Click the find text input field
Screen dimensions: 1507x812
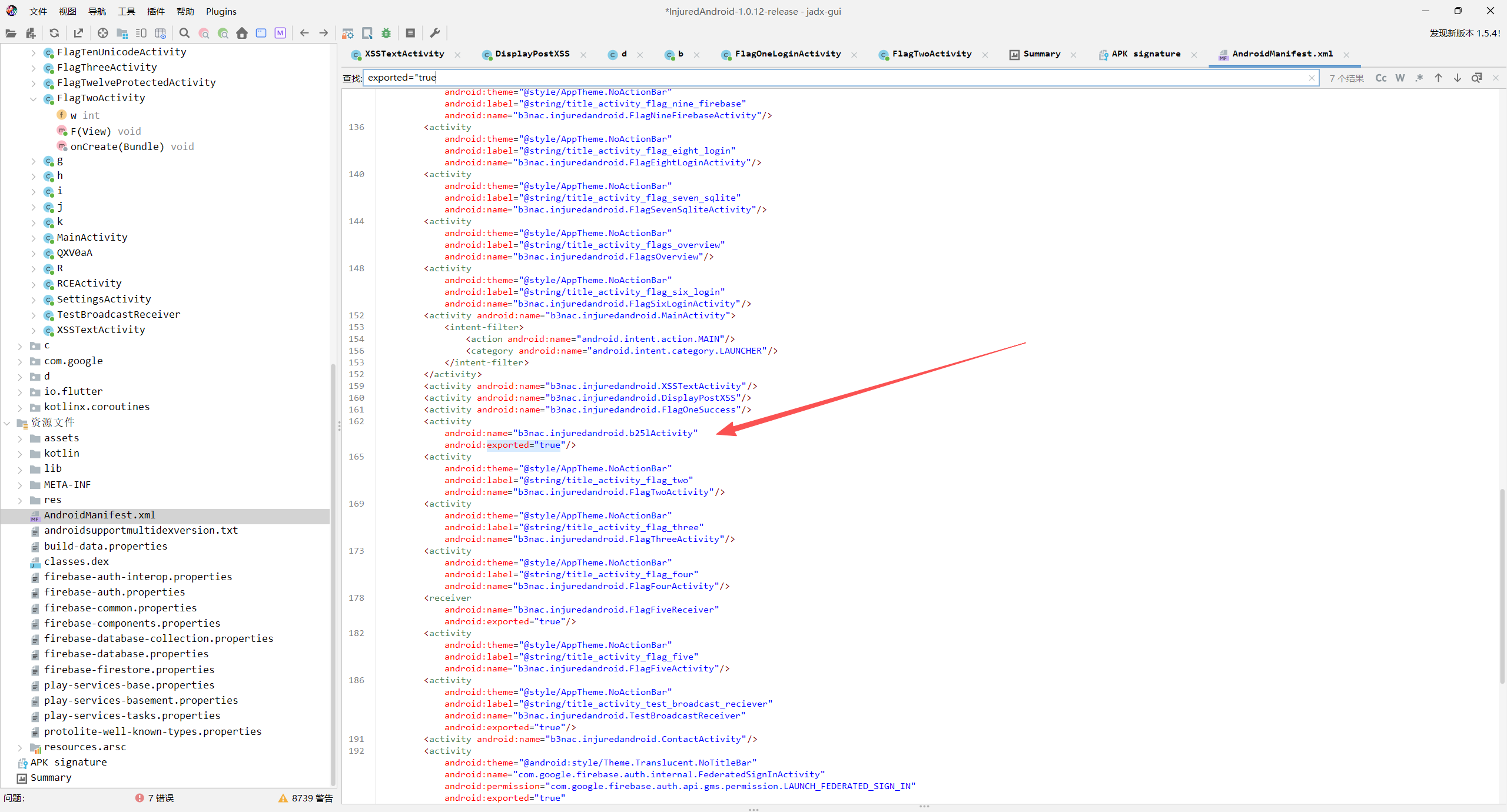824,78
